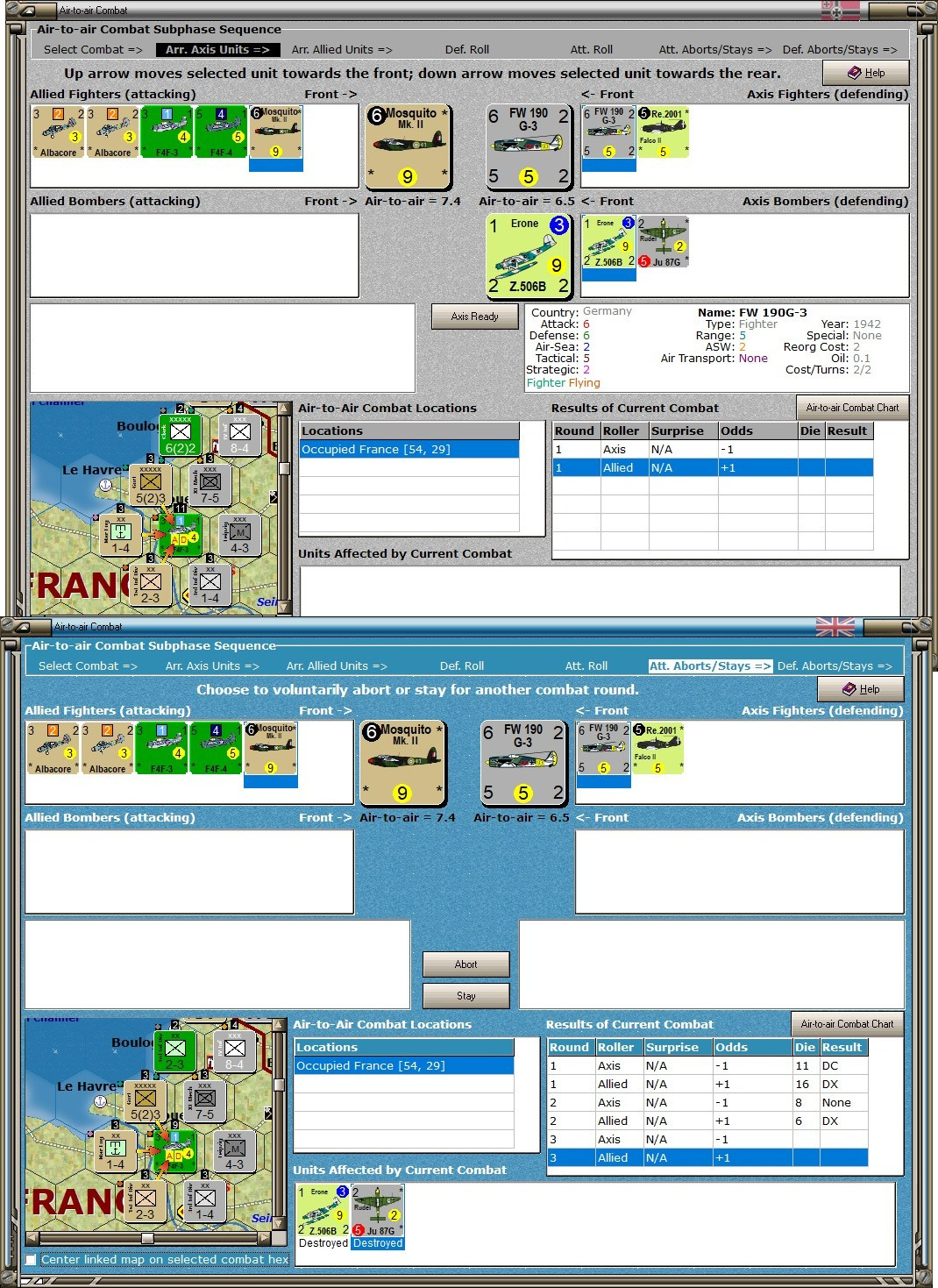Click 7-5 mechanized unit on upper window map
Screen dimensions: 938x1288
(210, 485)
